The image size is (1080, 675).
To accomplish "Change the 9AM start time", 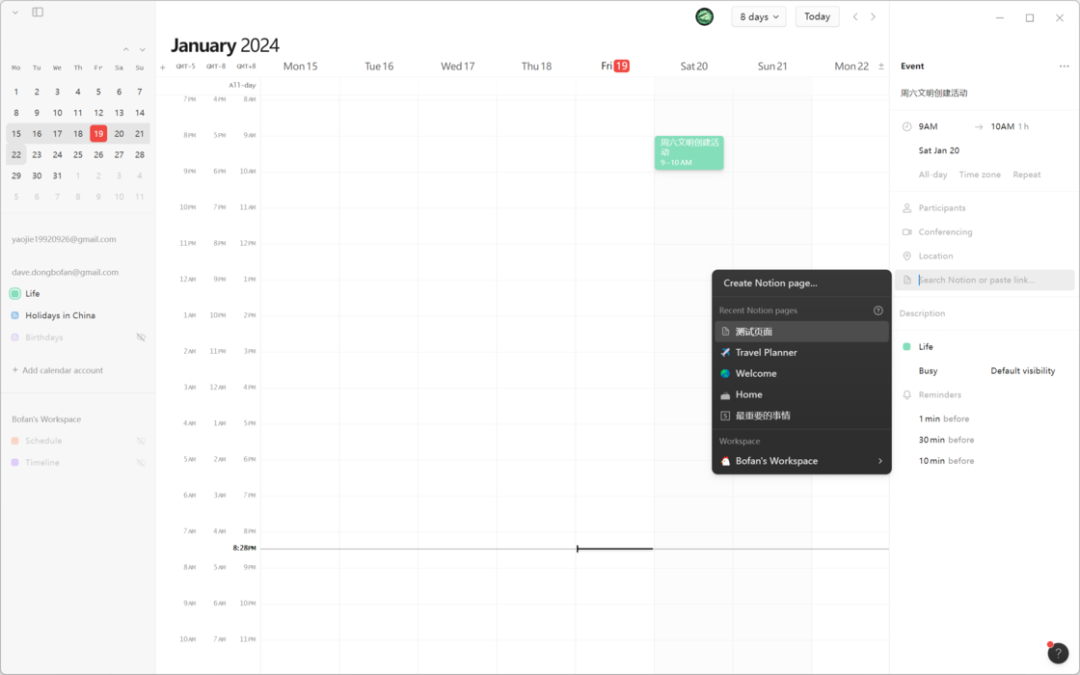I will coord(928,127).
